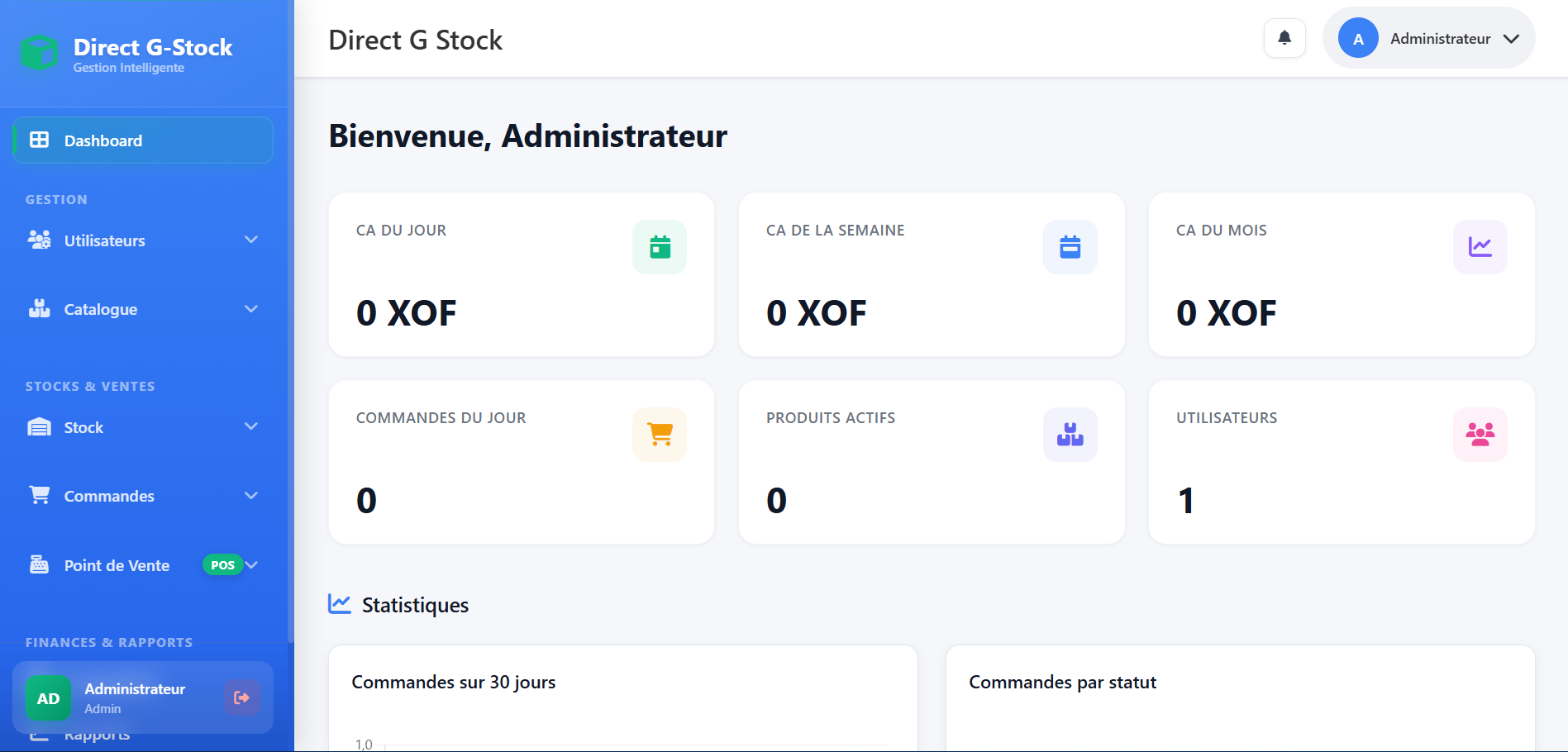The height and width of the screenshot is (752, 1568).
Task: Click the green calendar icon on CA du jour
Action: 660,247
